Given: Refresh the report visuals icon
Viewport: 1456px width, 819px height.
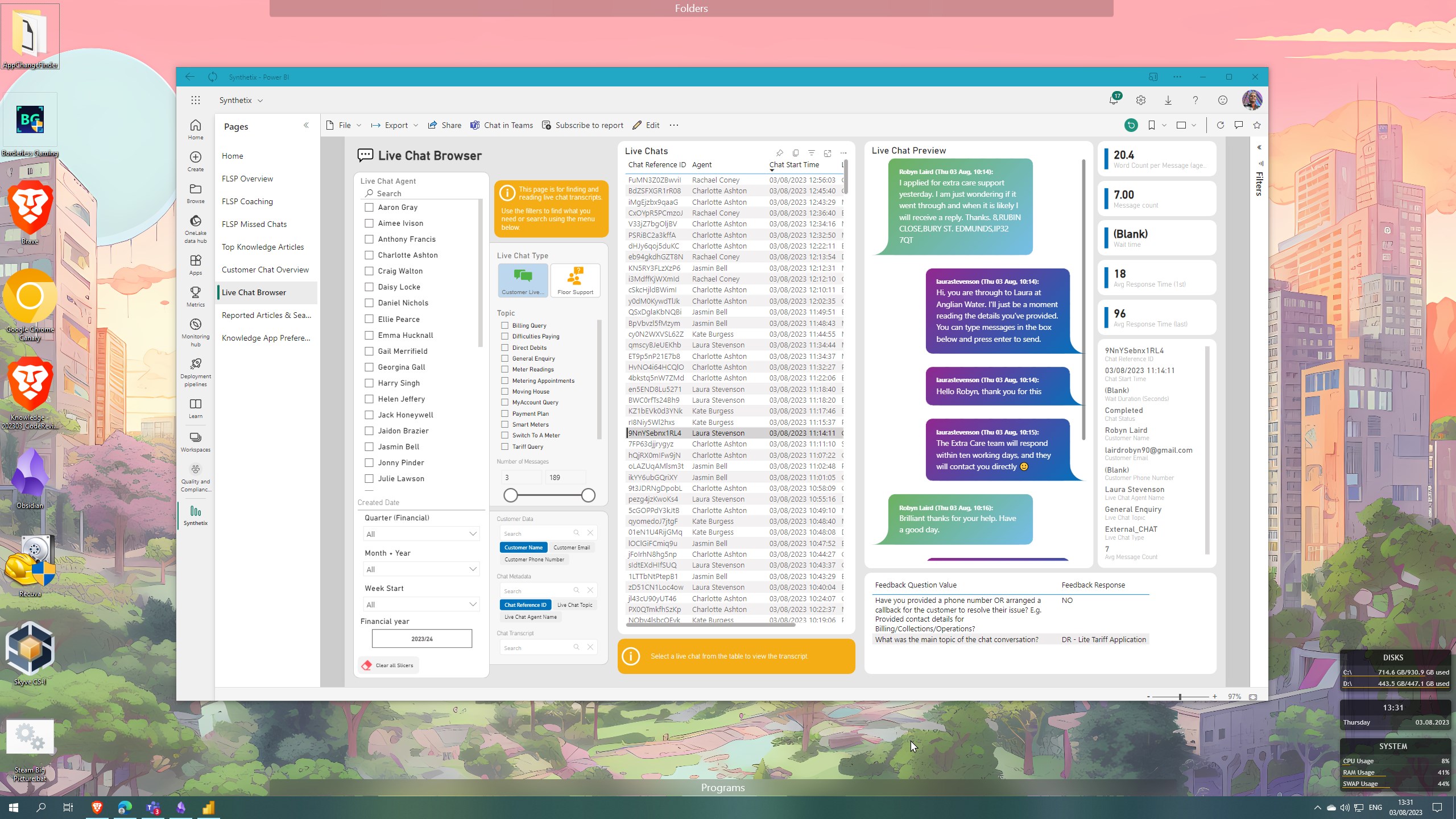Looking at the screenshot, I should click(x=1220, y=125).
